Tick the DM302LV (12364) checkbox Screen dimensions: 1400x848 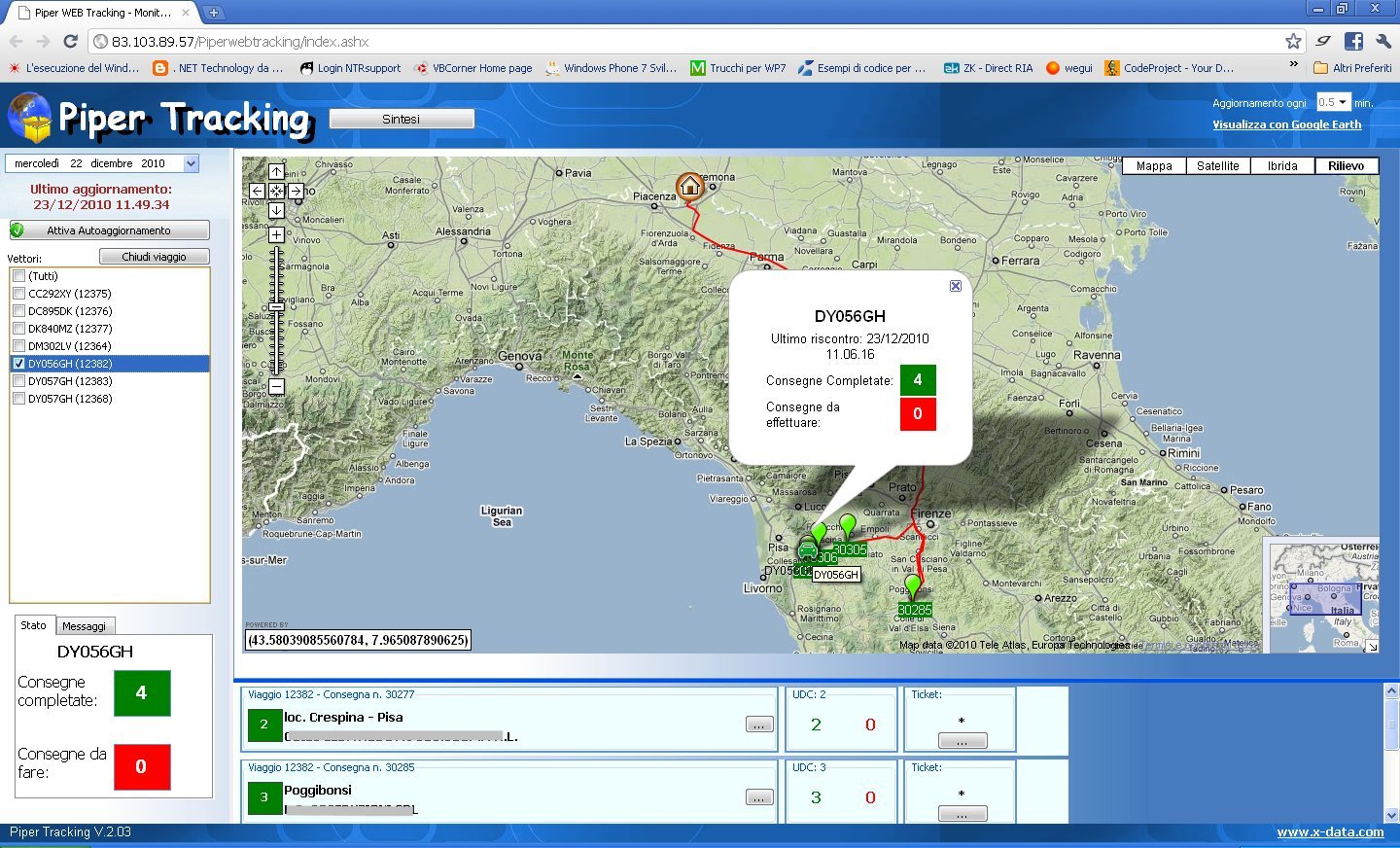pyautogui.click(x=18, y=346)
